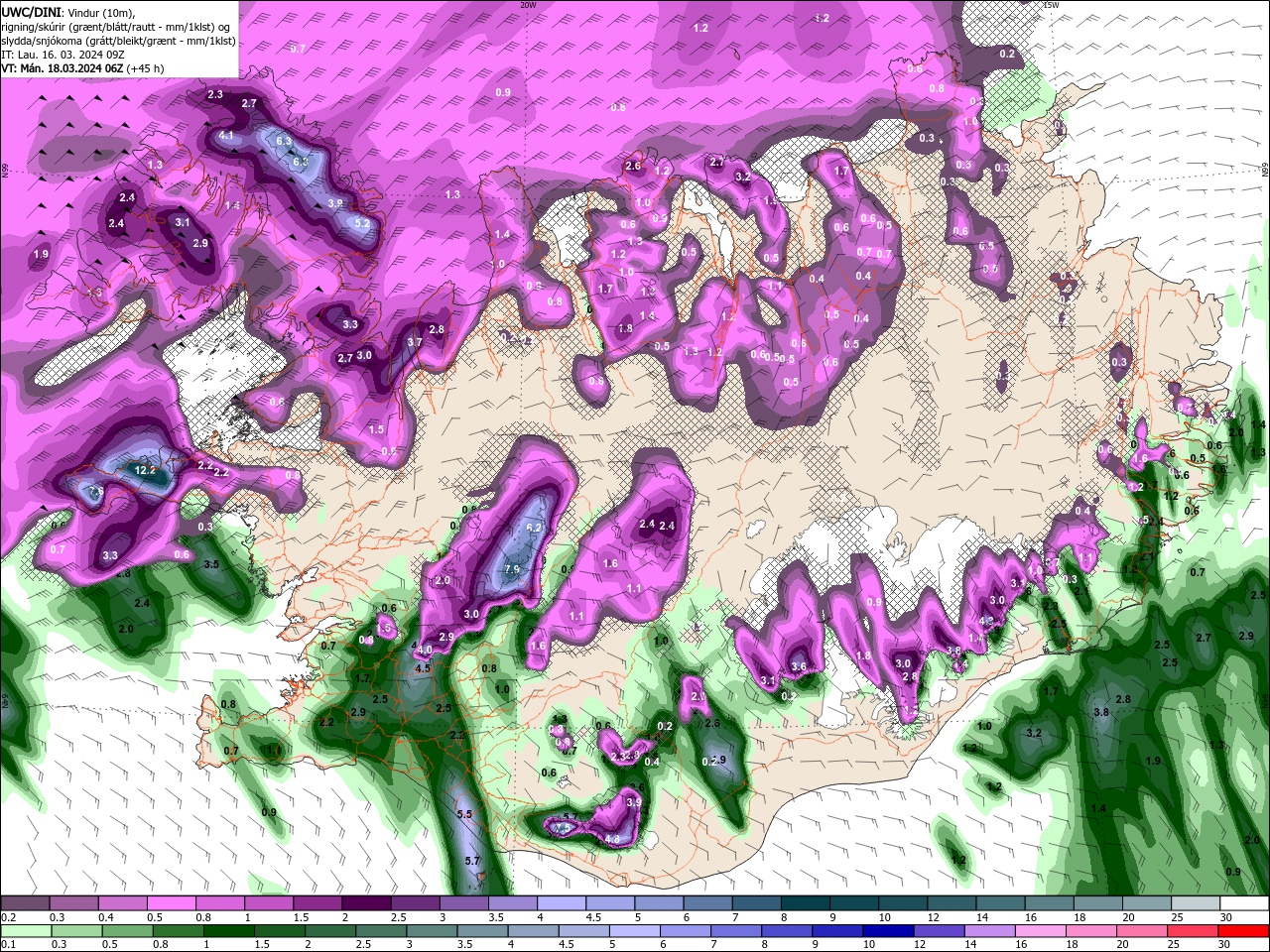Select the dark teal snow swatch labeled 8
This screenshot has width=1270, height=952.
coord(805,903)
